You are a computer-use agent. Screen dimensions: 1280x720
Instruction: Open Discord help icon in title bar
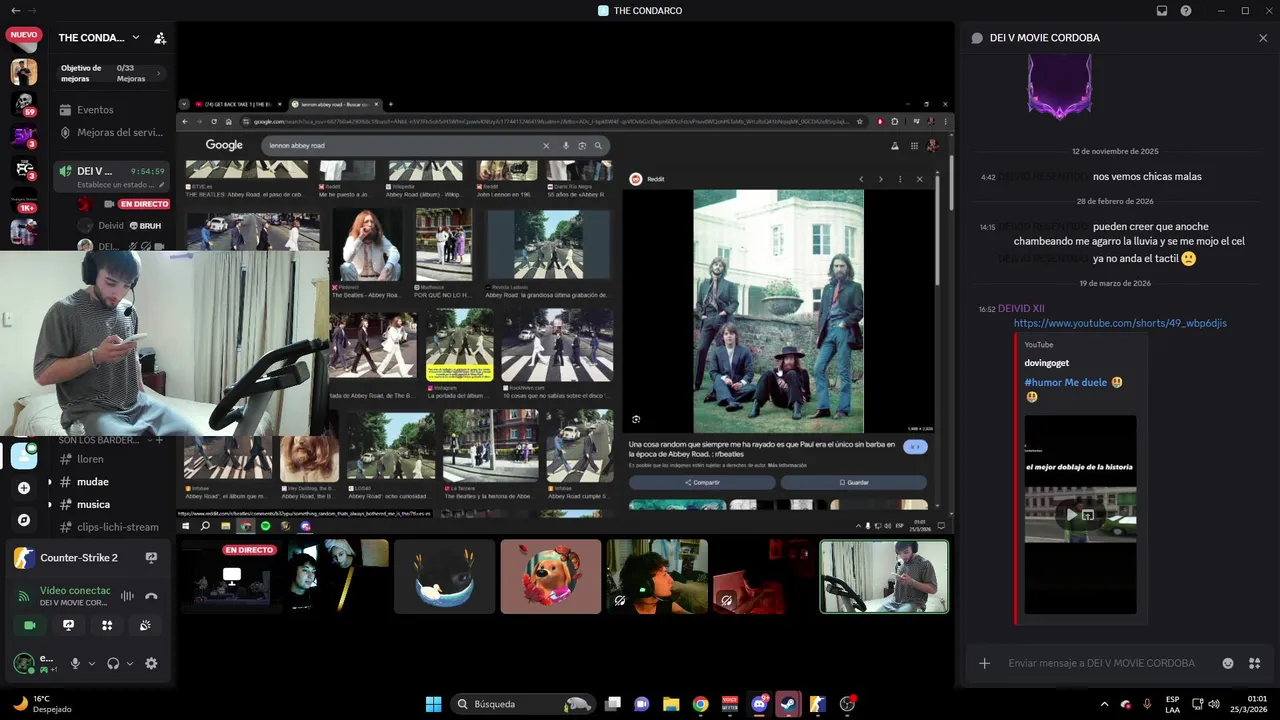[x=1186, y=11]
